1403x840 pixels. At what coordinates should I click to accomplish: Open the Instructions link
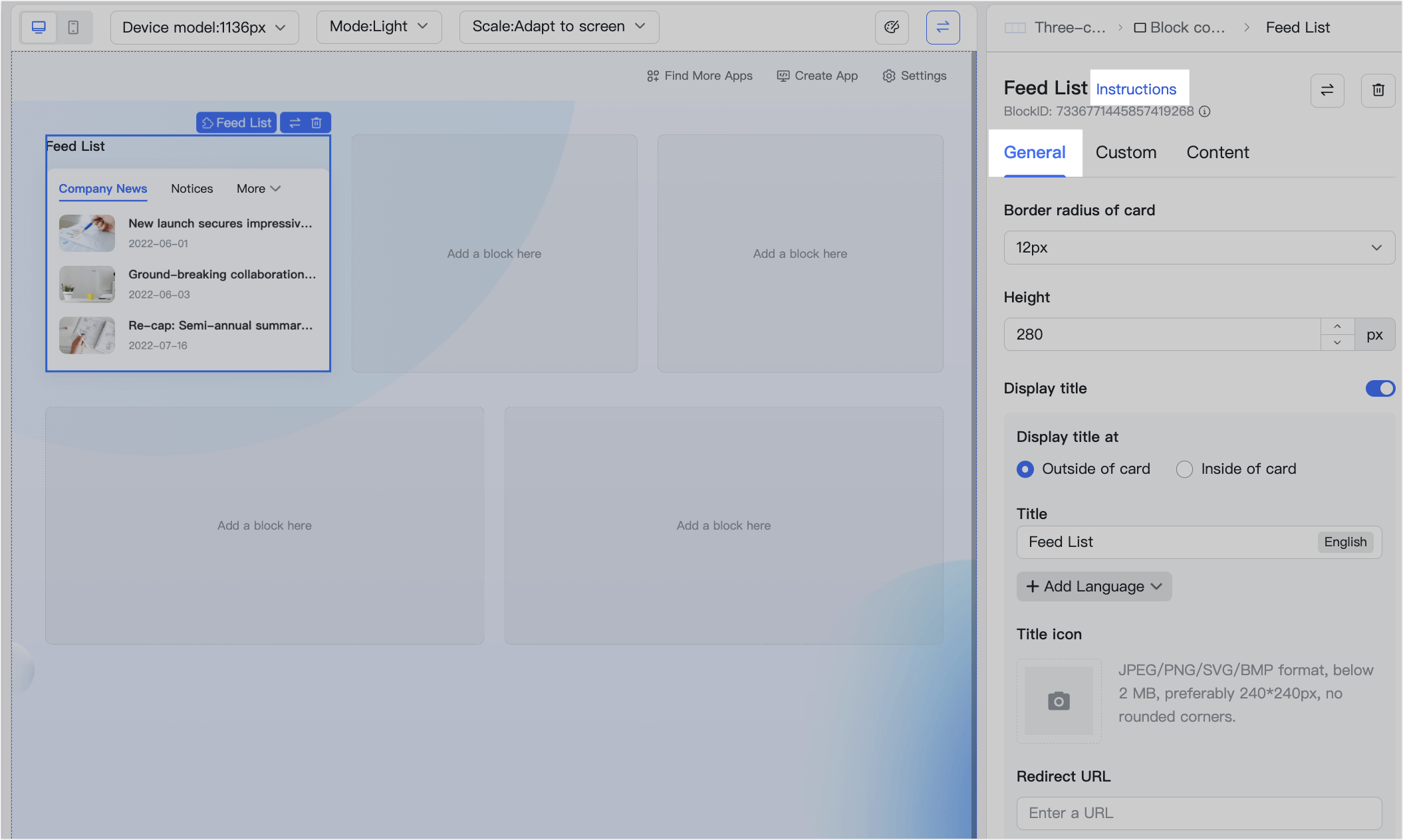(x=1136, y=89)
